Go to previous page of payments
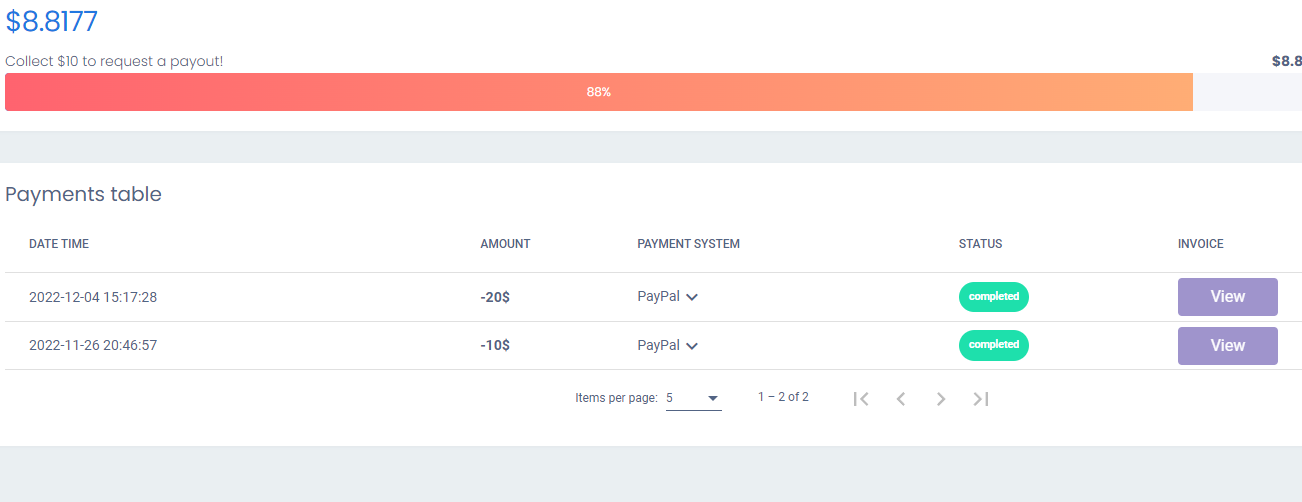1302x502 pixels. pos(901,398)
